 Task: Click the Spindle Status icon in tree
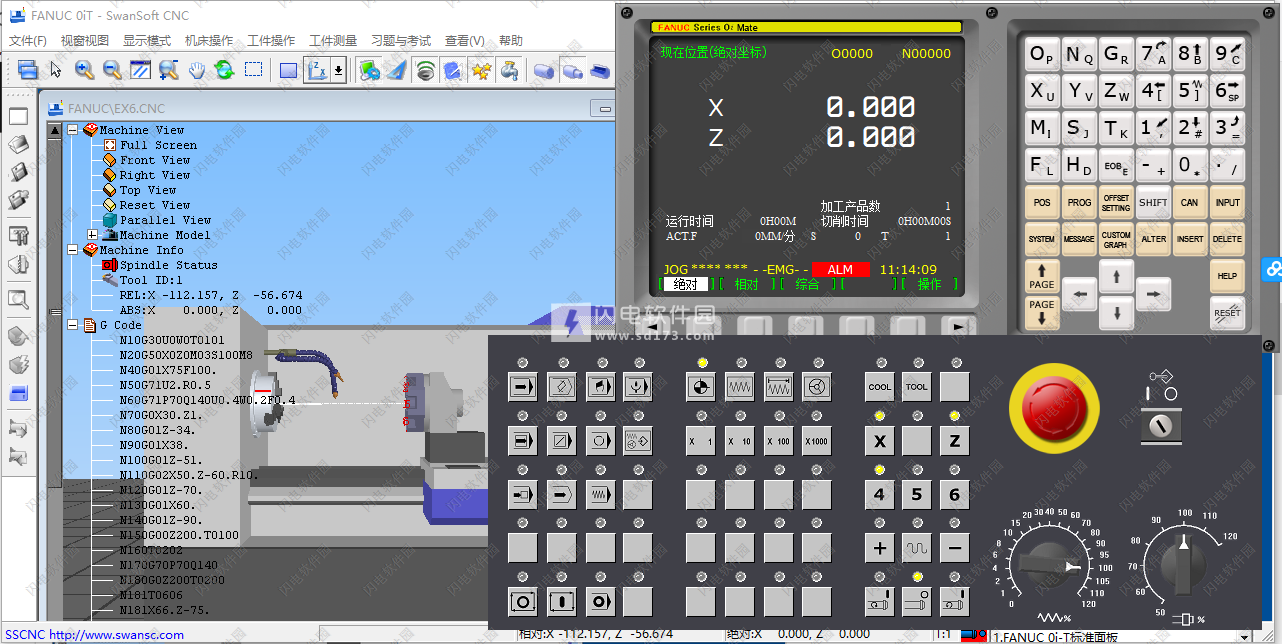point(110,265)
